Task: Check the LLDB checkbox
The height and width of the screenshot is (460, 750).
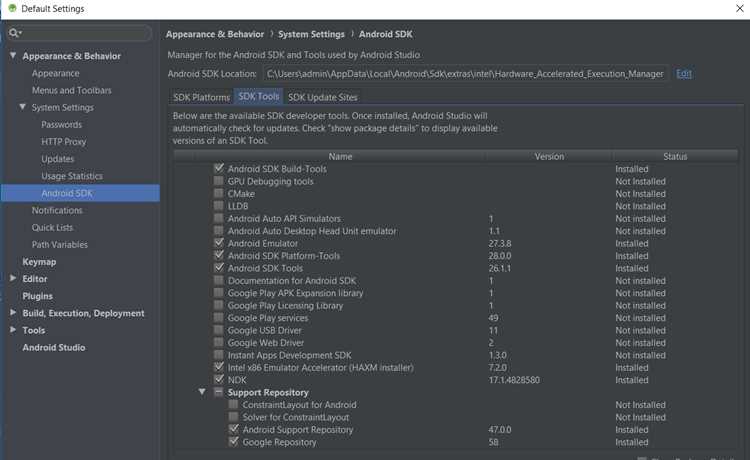Action: 219,206
